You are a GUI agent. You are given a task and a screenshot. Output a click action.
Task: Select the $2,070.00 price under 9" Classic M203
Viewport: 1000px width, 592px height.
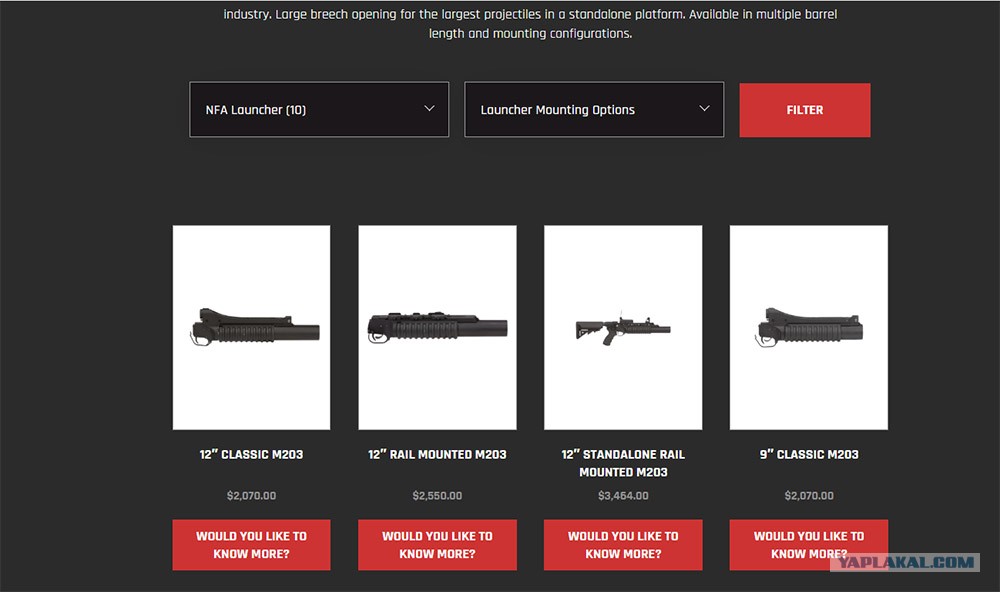click(809, 496)
